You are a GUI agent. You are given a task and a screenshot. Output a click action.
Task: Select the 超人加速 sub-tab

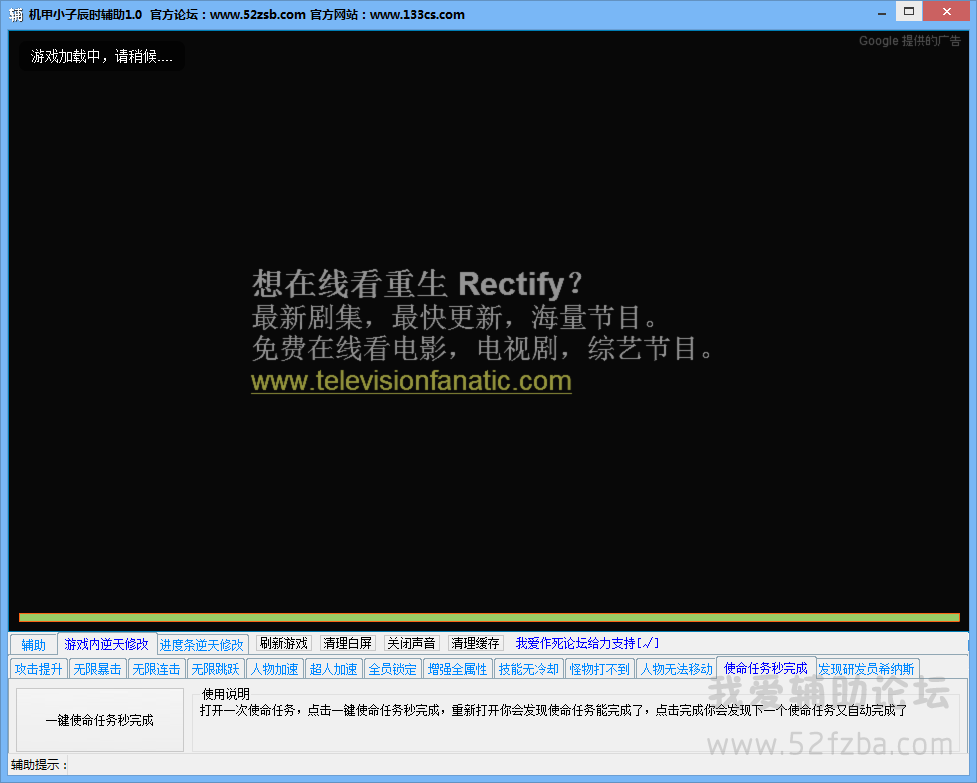tap(333, 669)
